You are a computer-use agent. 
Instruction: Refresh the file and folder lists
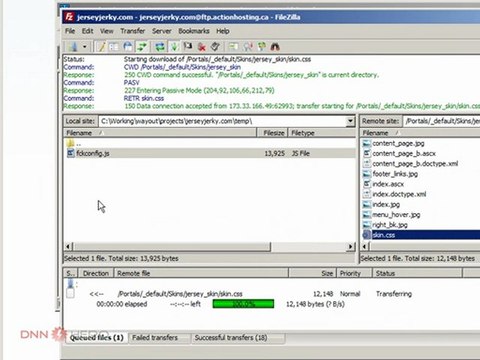160,47
